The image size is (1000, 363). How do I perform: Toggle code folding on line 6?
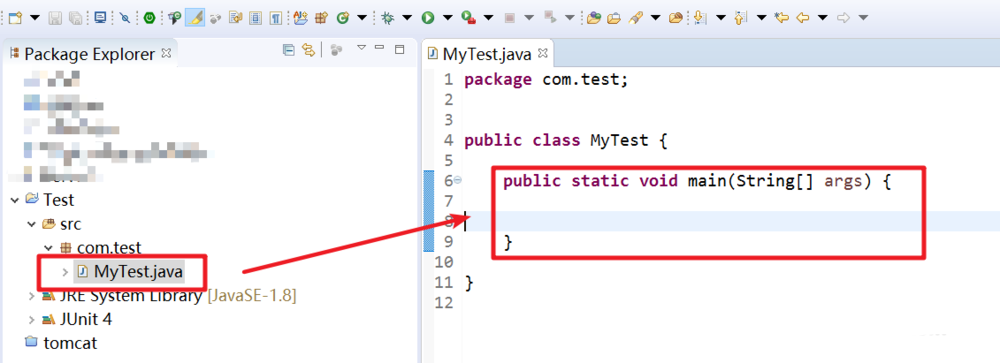pos(457,181)
